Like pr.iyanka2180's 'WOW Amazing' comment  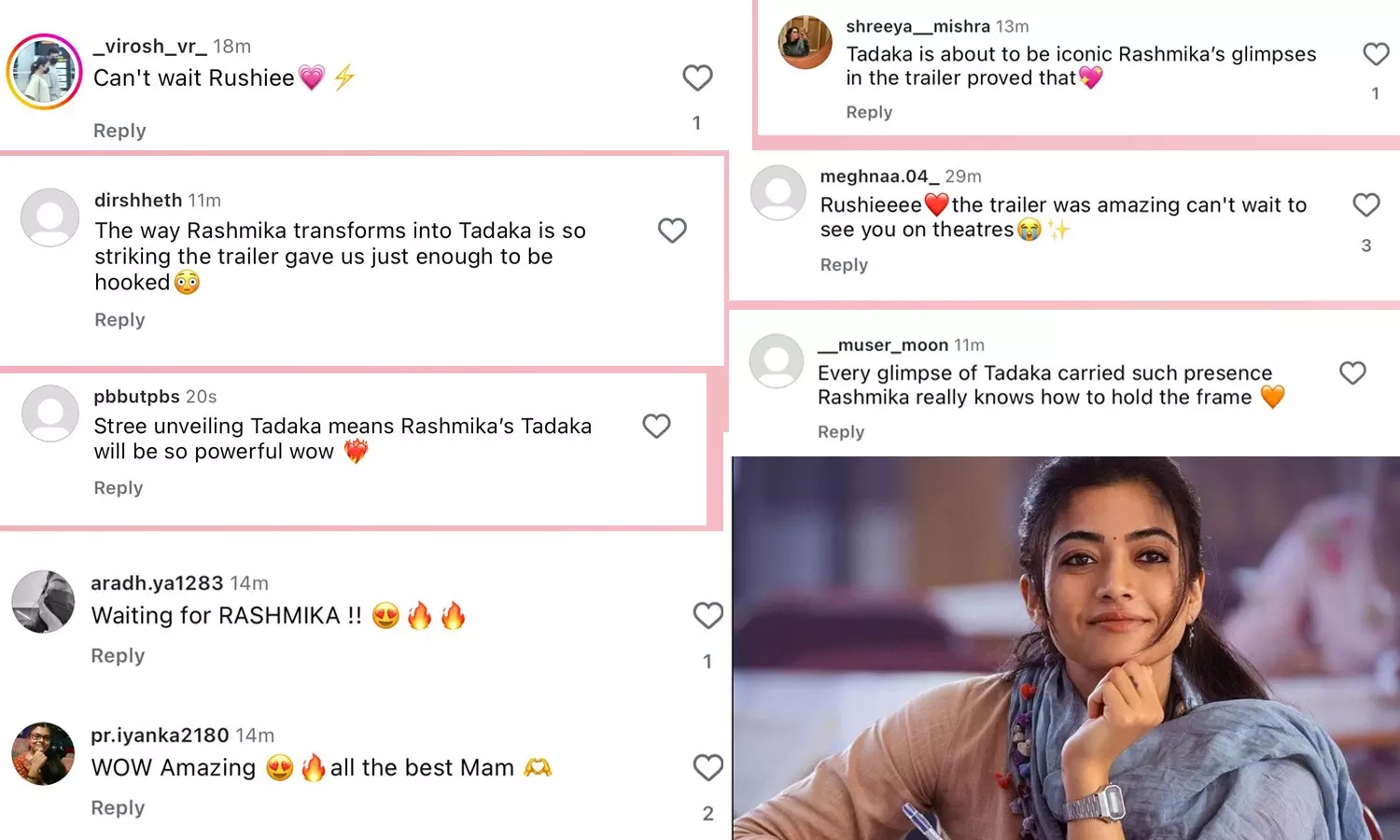pyautogui.click(x=707, y=767)
